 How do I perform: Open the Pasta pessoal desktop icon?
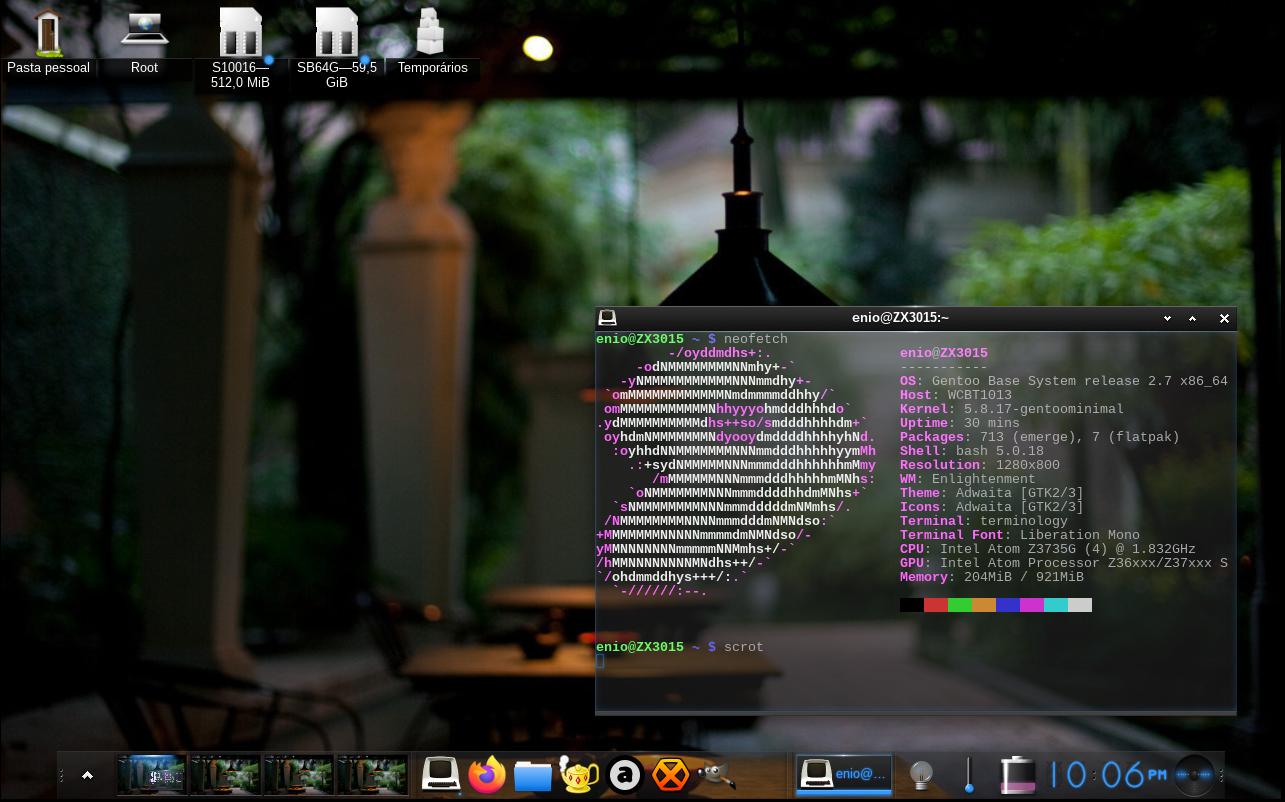[48, 40]
